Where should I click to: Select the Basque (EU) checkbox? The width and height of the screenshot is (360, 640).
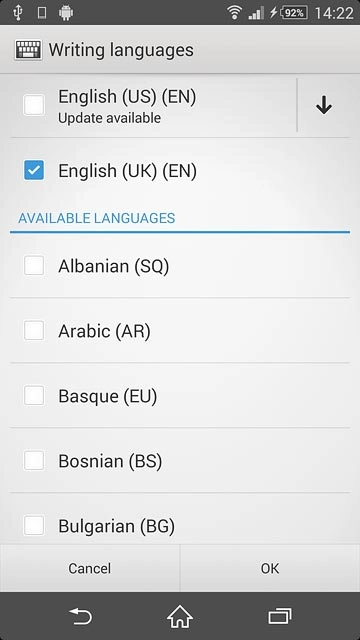click(x=34, y=396)
